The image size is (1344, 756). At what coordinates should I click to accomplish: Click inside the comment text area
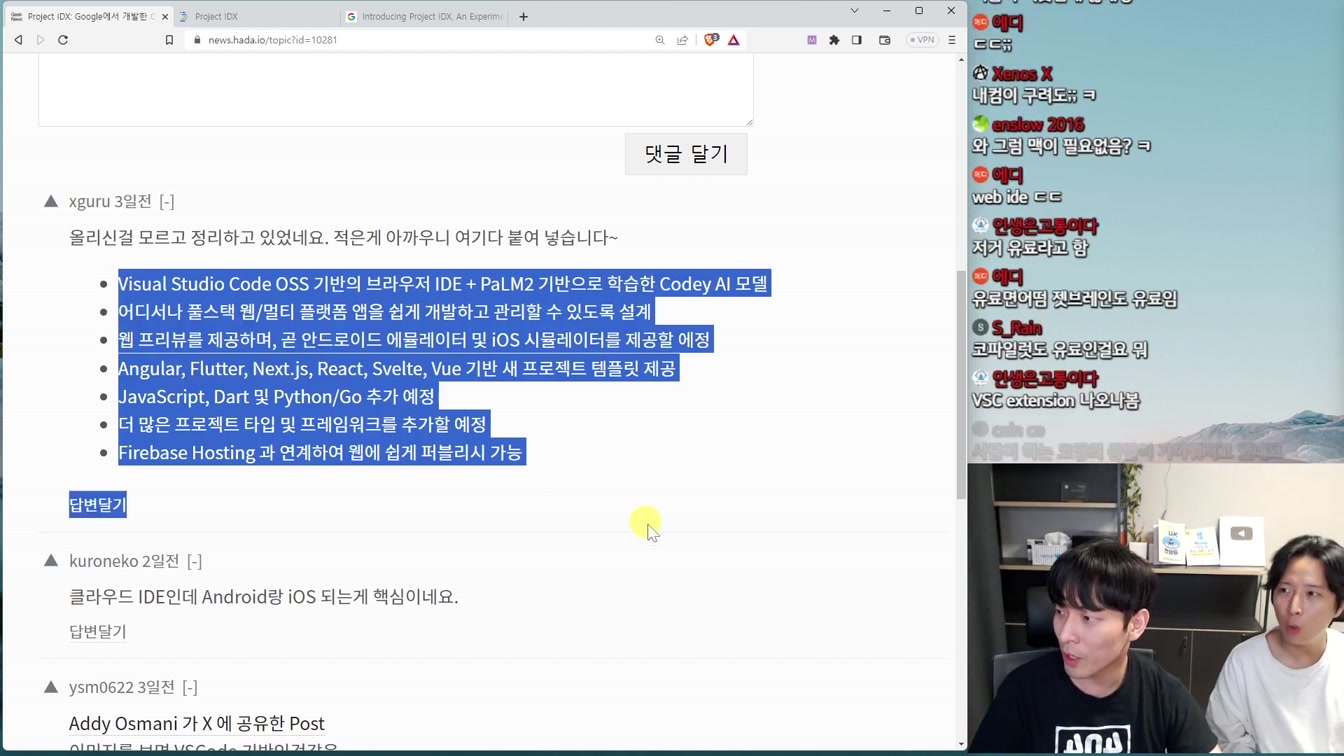click(395, 90)
